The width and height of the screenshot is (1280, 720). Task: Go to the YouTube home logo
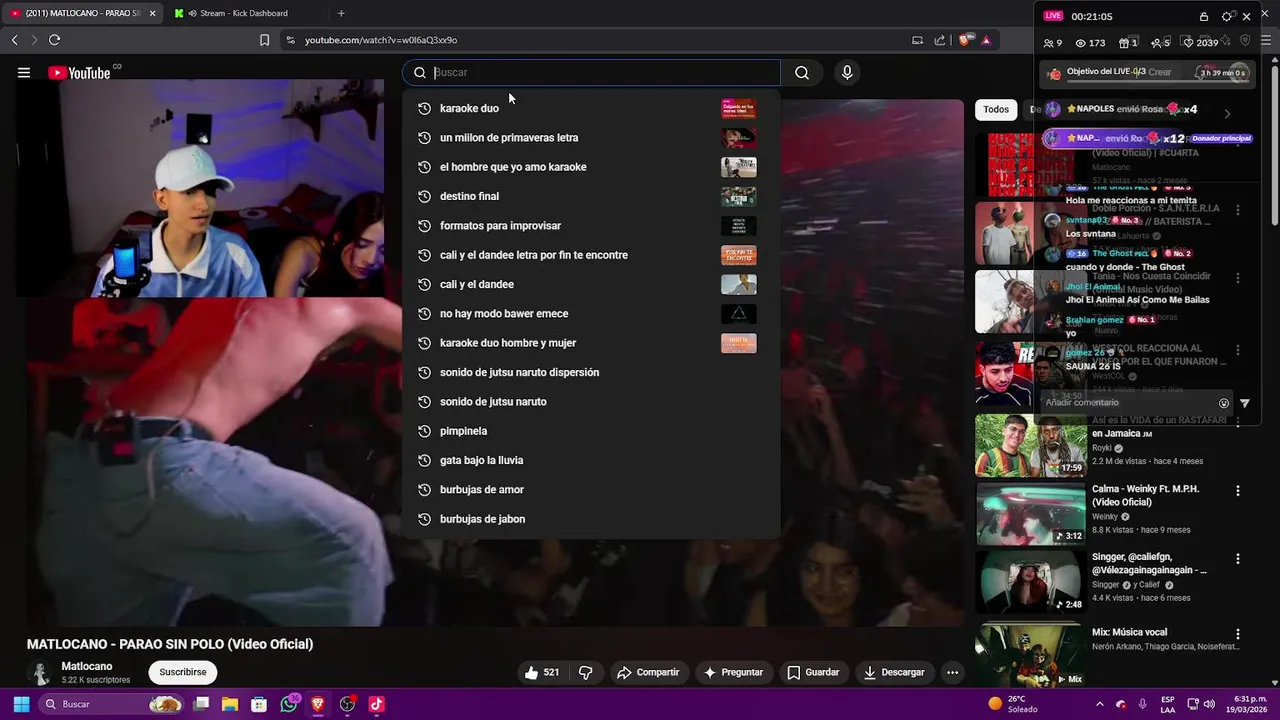(x=79, y=73)
